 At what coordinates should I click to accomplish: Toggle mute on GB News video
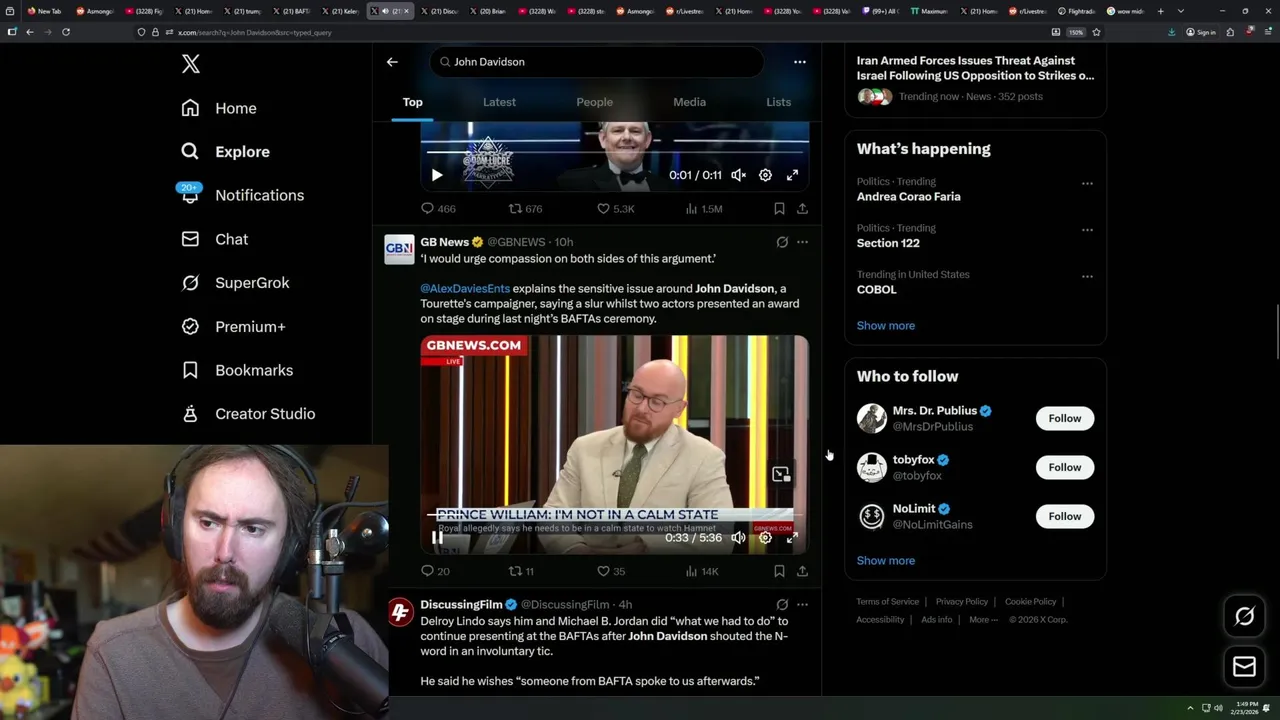point(738,538)
